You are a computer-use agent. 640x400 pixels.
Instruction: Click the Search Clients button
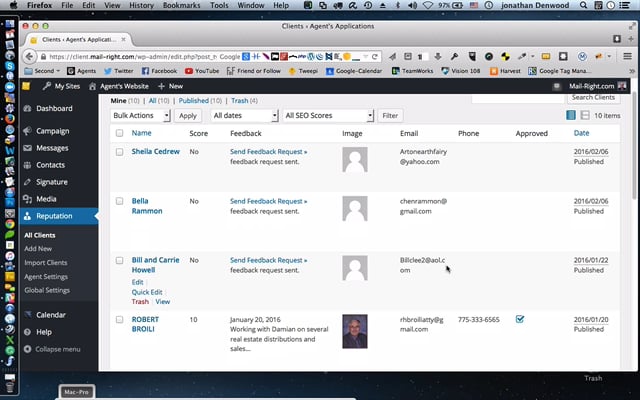tap(593, 98)
